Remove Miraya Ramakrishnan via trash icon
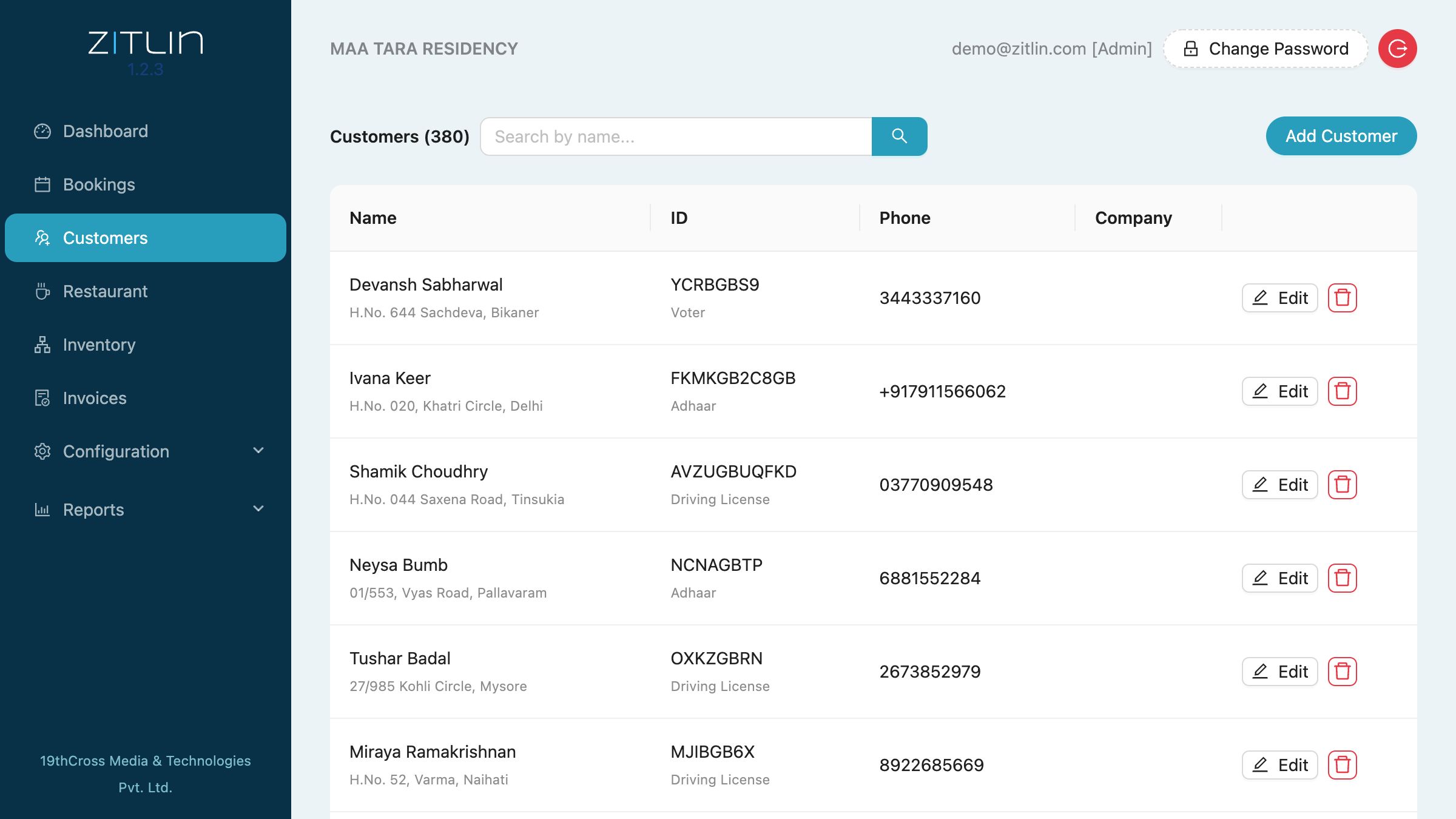 click(1342, 765)
